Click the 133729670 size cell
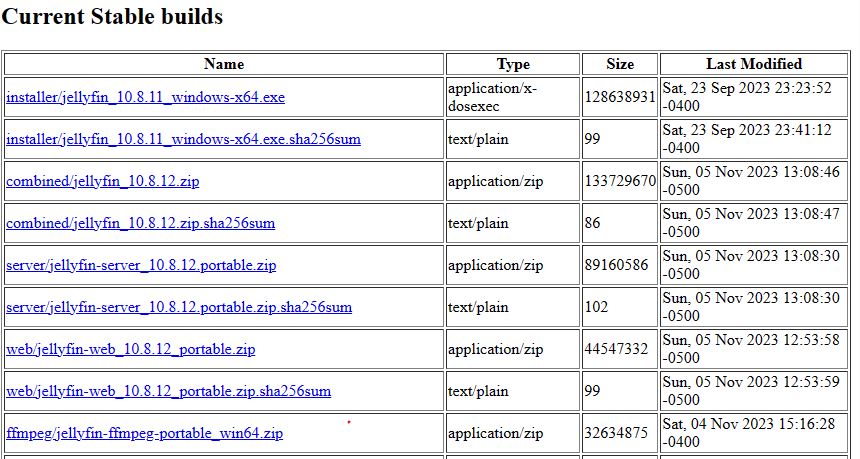Viewport: 860px width, 459px height. (620, 182)
